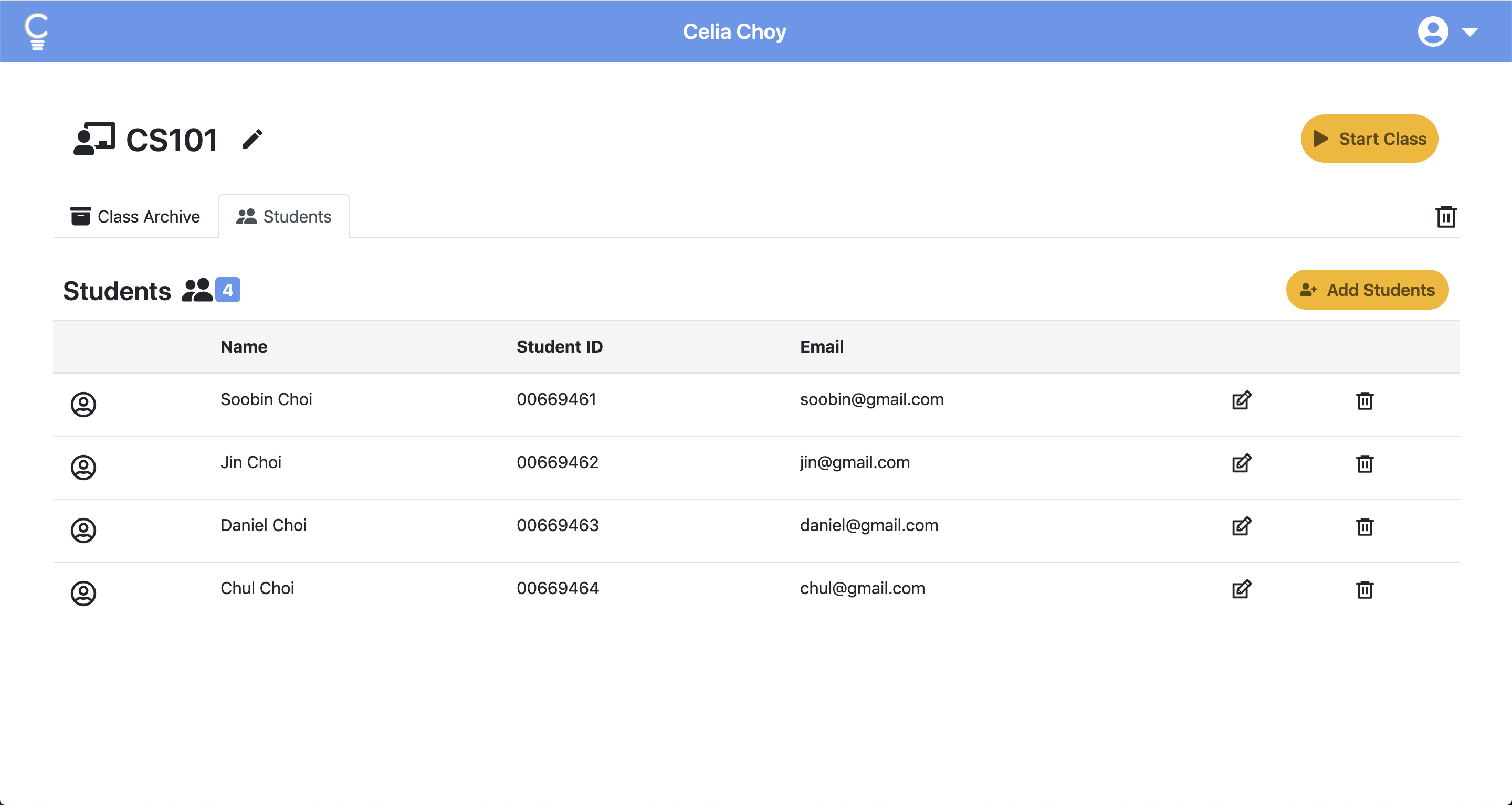
Task: Edit Soobin Choi's student record
Action: click(x=1241, y=400)
